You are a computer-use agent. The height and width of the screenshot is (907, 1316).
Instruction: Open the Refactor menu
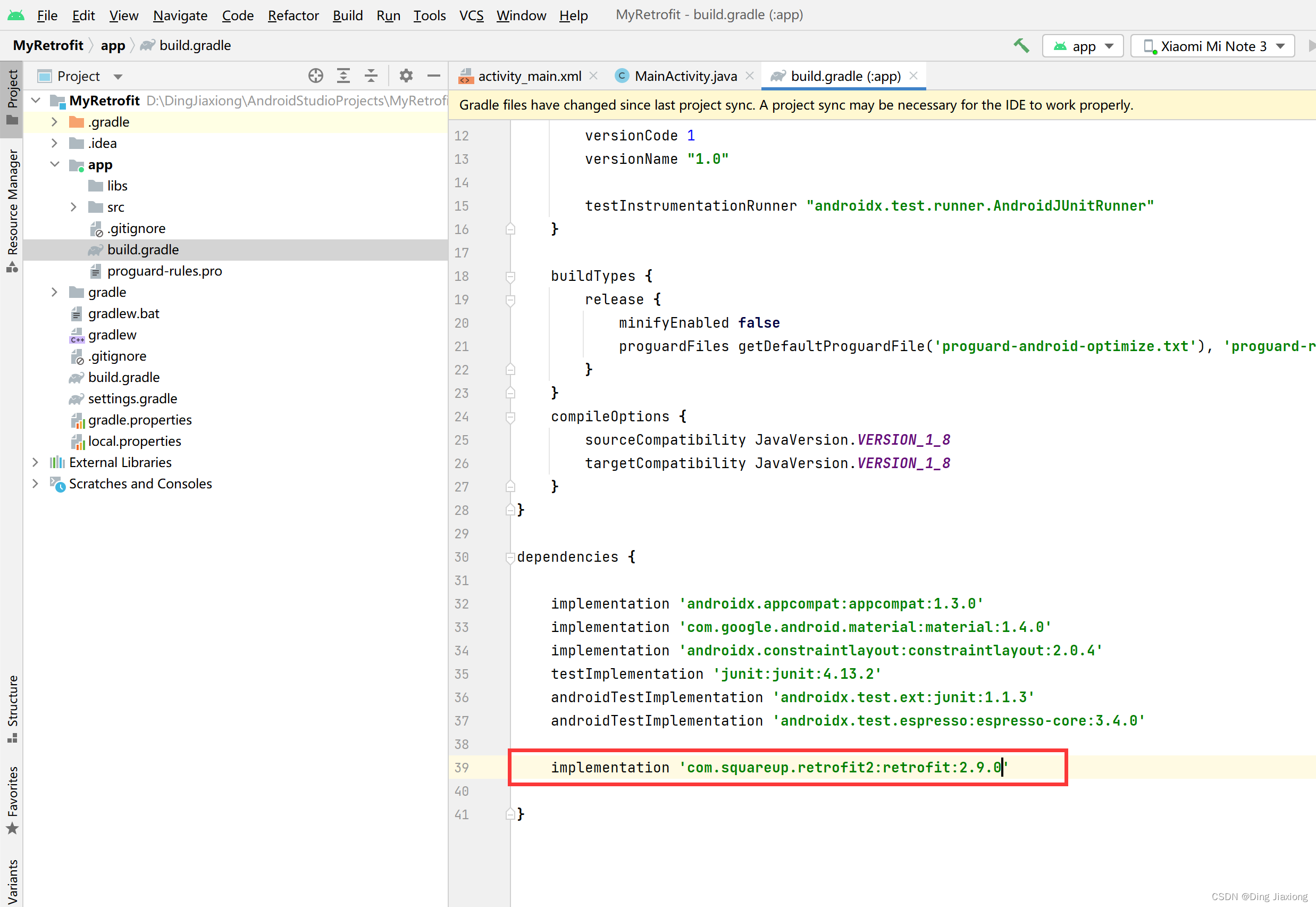(293, 15)
